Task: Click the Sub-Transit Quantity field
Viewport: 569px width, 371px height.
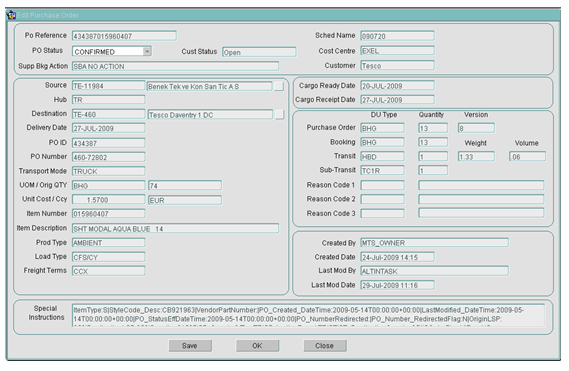Action: 433,170
